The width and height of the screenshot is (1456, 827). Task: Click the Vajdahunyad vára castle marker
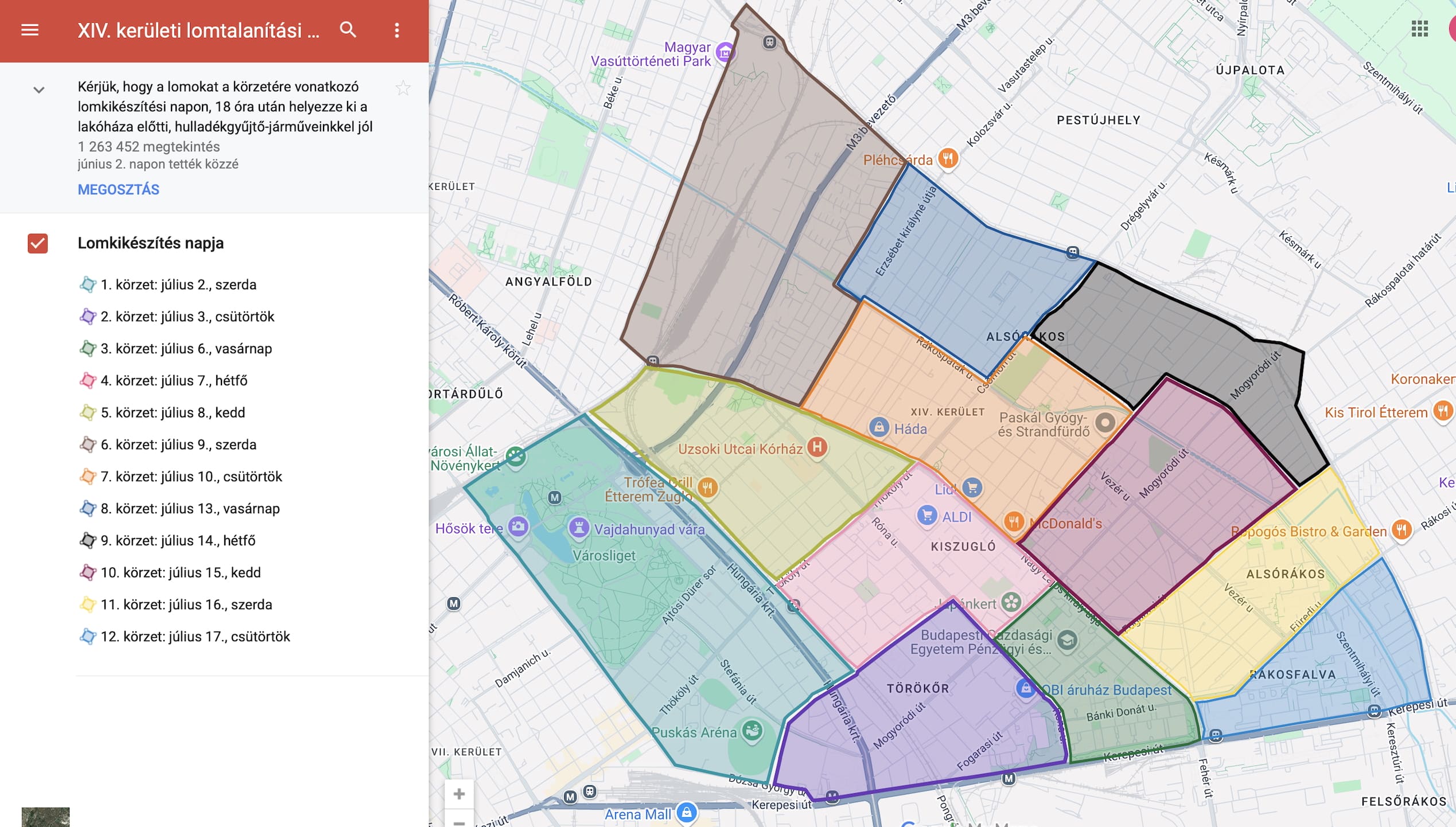tap(579, 527)
